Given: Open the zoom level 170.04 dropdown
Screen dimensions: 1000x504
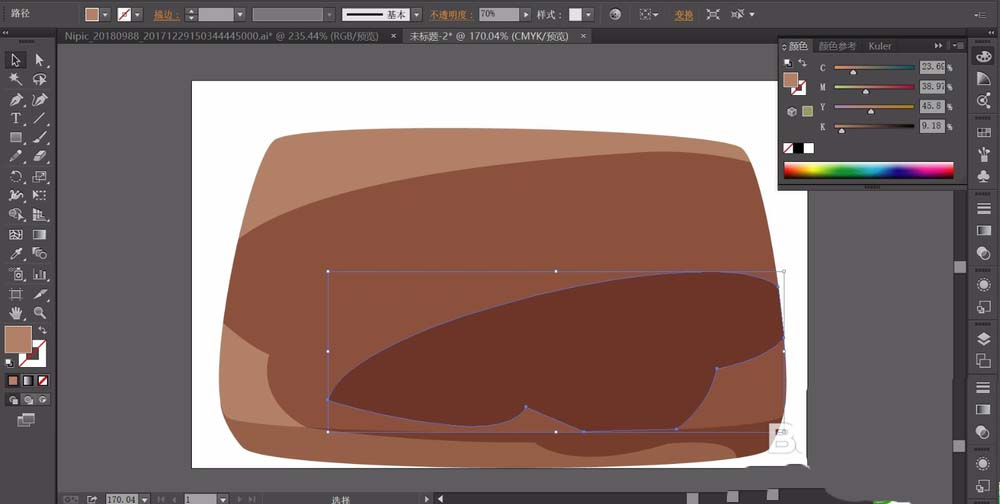Looking at the screenshot, I should click(145, 499).
